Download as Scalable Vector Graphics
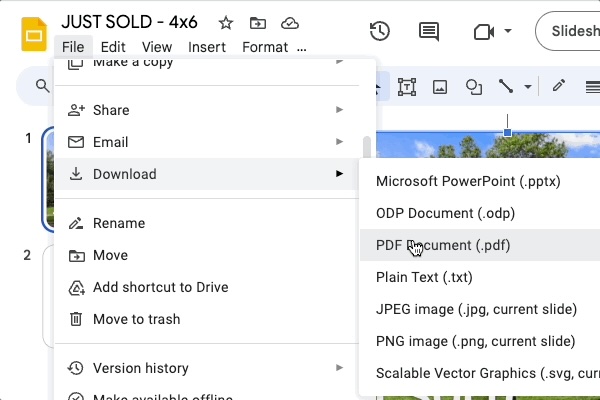 pos(480,373)
